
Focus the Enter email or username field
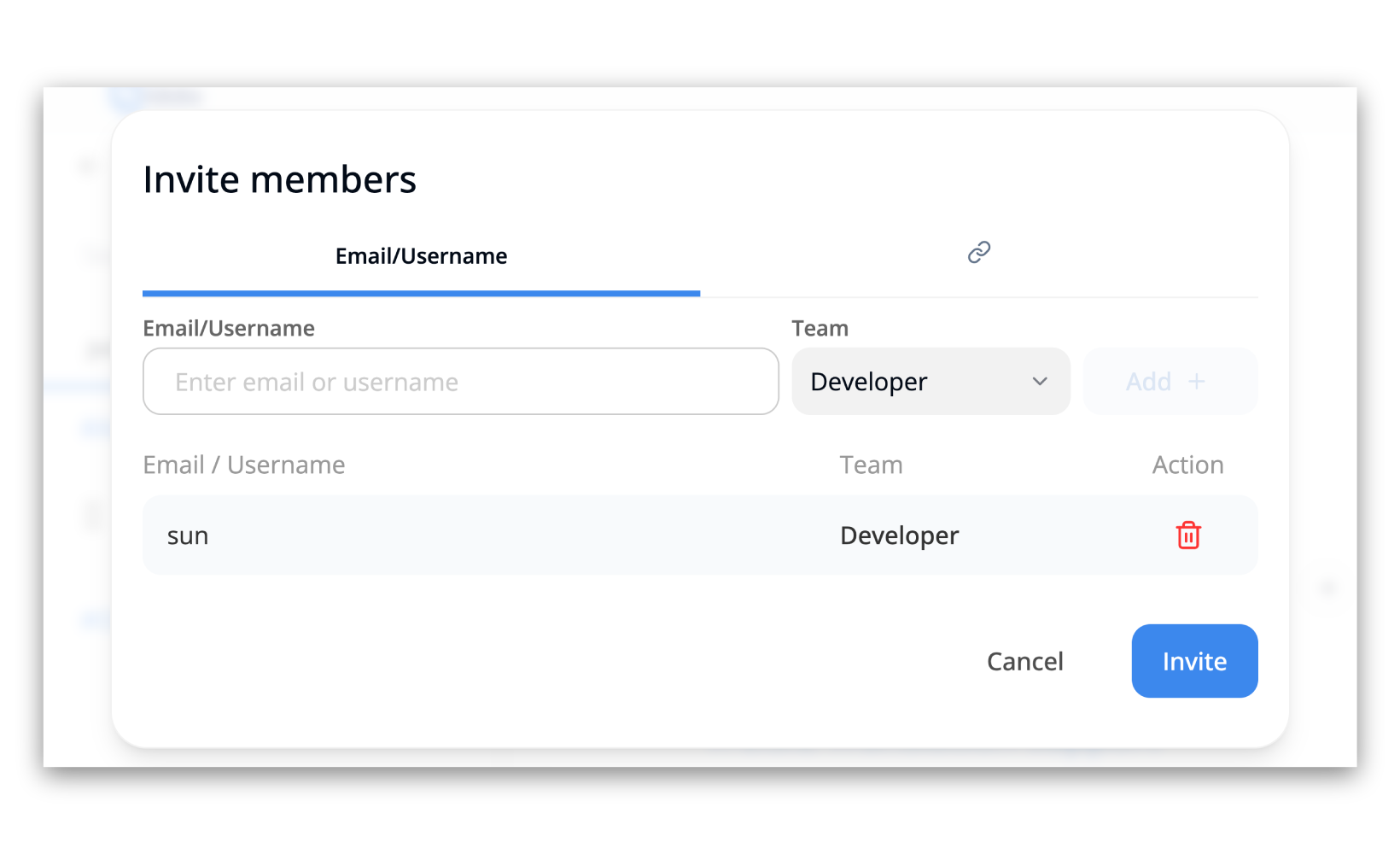coord(461,382)
